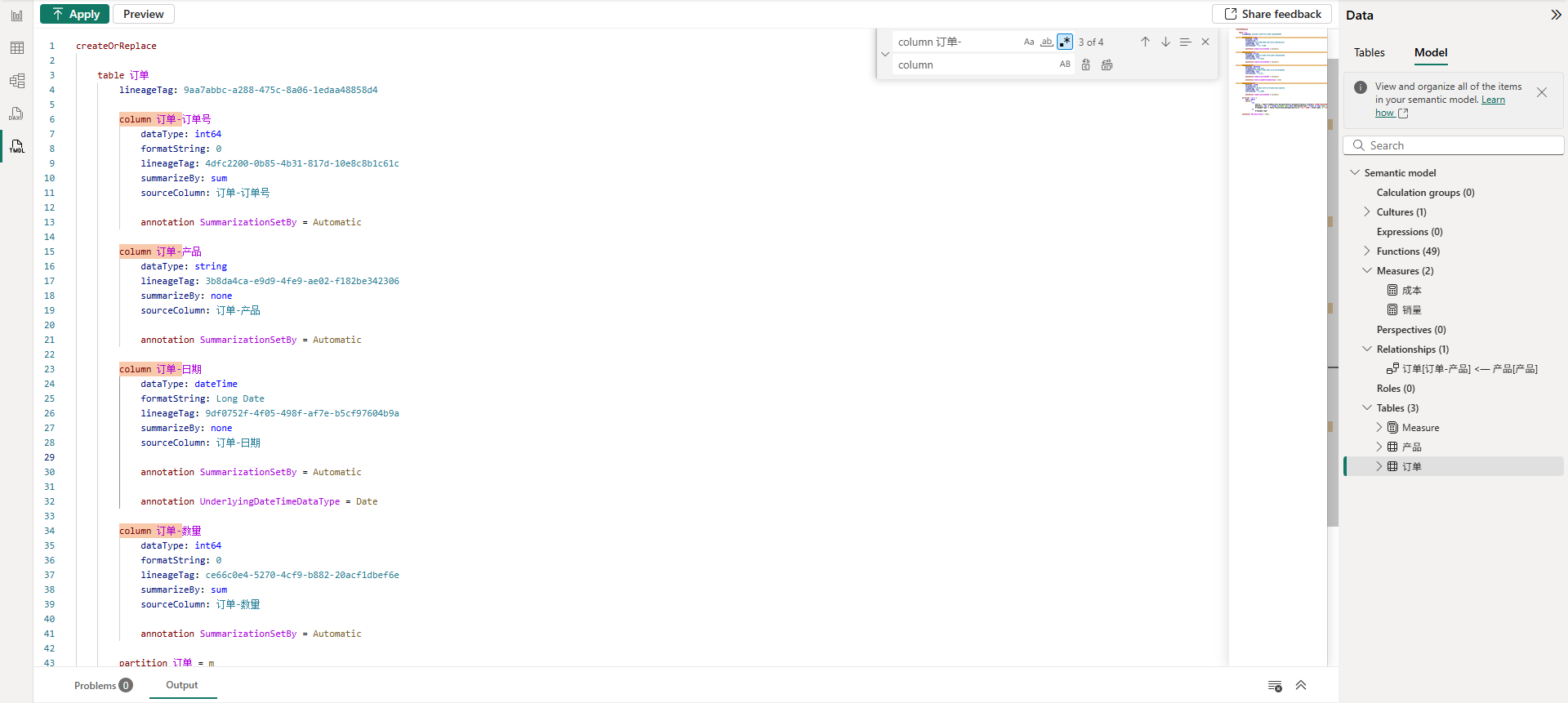The image size is (1568, 703).
Task: Switch to the Tables tab
Action: (1369, 52)
